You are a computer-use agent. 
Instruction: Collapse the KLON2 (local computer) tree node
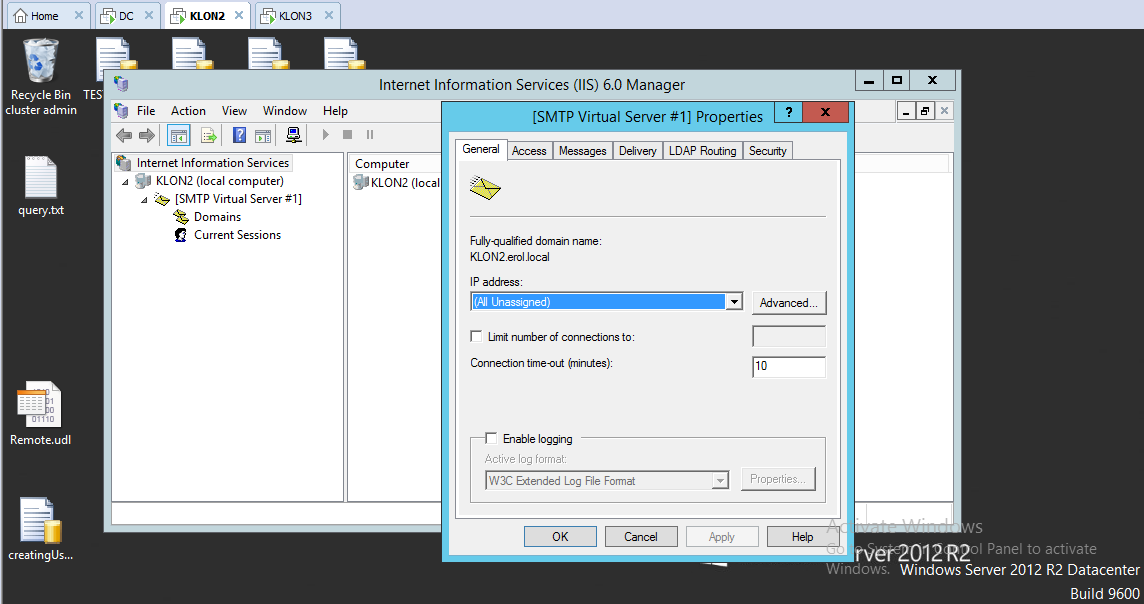(x=125, y=182)
